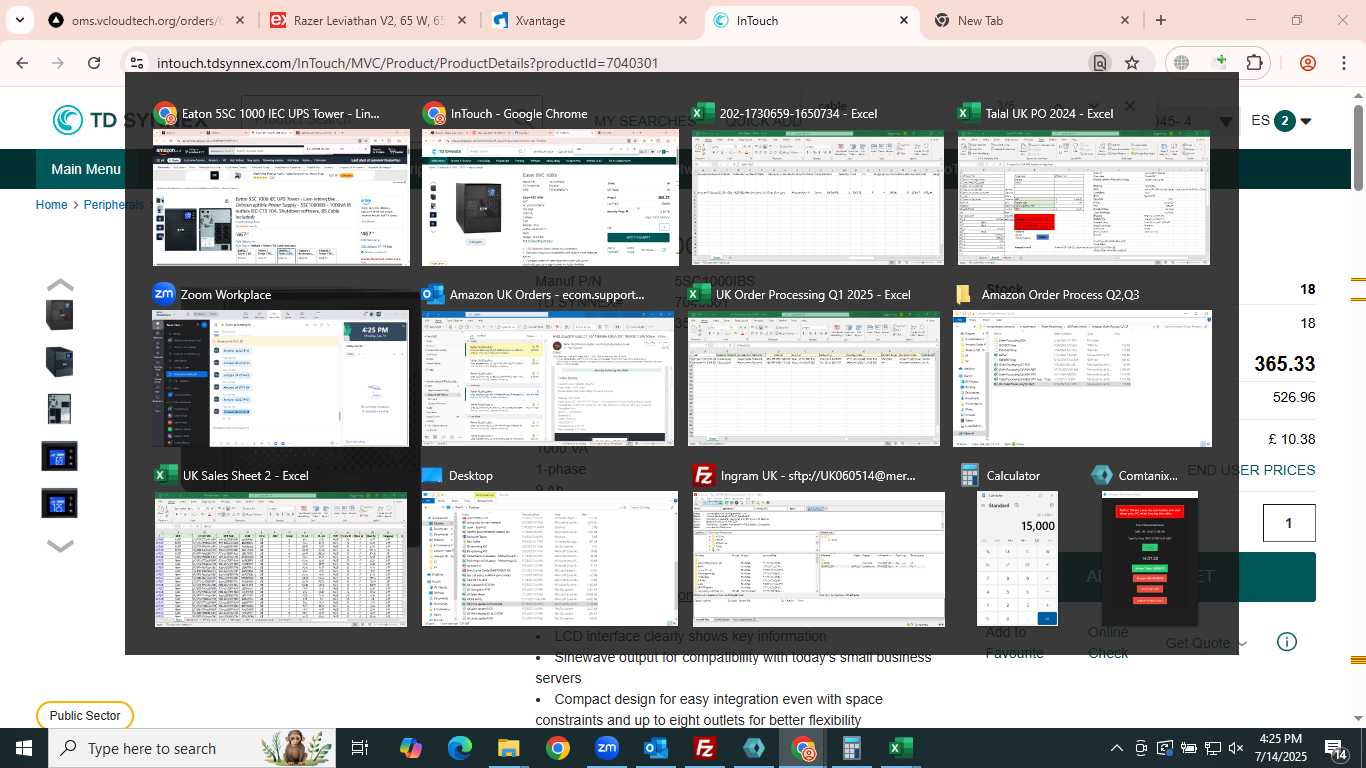The width and height of the screenshot is (1366, 768).
Task: Click the TD Synnex logo icon
Action: (x=68, y=121)
